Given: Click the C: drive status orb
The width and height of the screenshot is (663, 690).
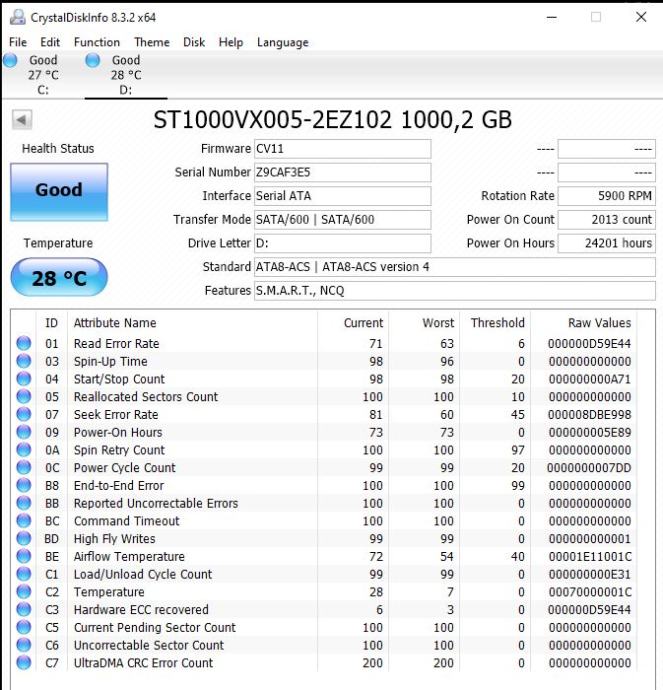Looking at the screenshot, I should [10, 61].
